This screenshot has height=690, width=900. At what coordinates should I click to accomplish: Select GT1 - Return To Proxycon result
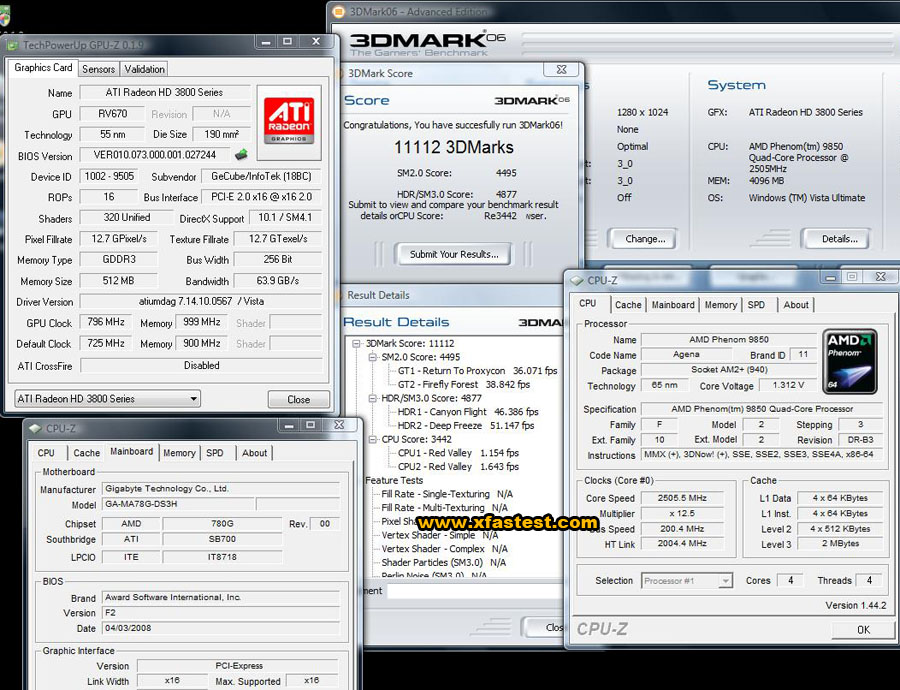click(478, 371)
